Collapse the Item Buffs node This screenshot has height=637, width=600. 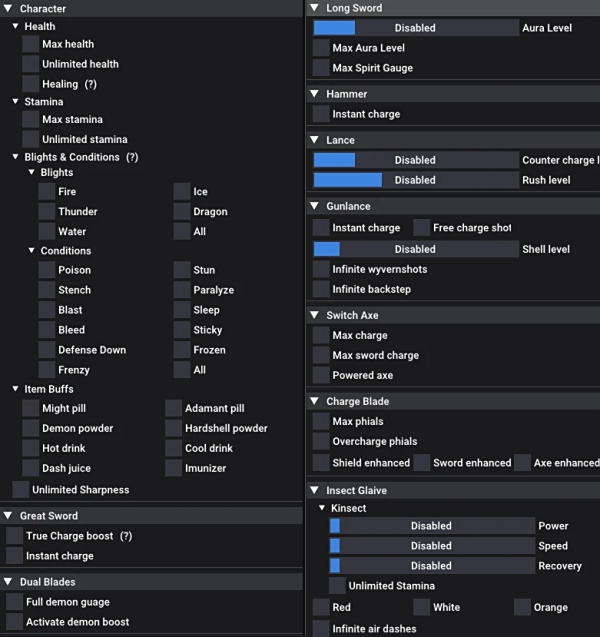click(x=15, y=389)
